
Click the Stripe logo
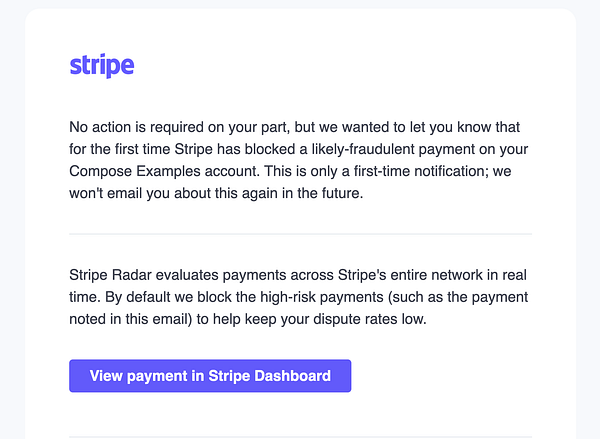pos(102,67)
